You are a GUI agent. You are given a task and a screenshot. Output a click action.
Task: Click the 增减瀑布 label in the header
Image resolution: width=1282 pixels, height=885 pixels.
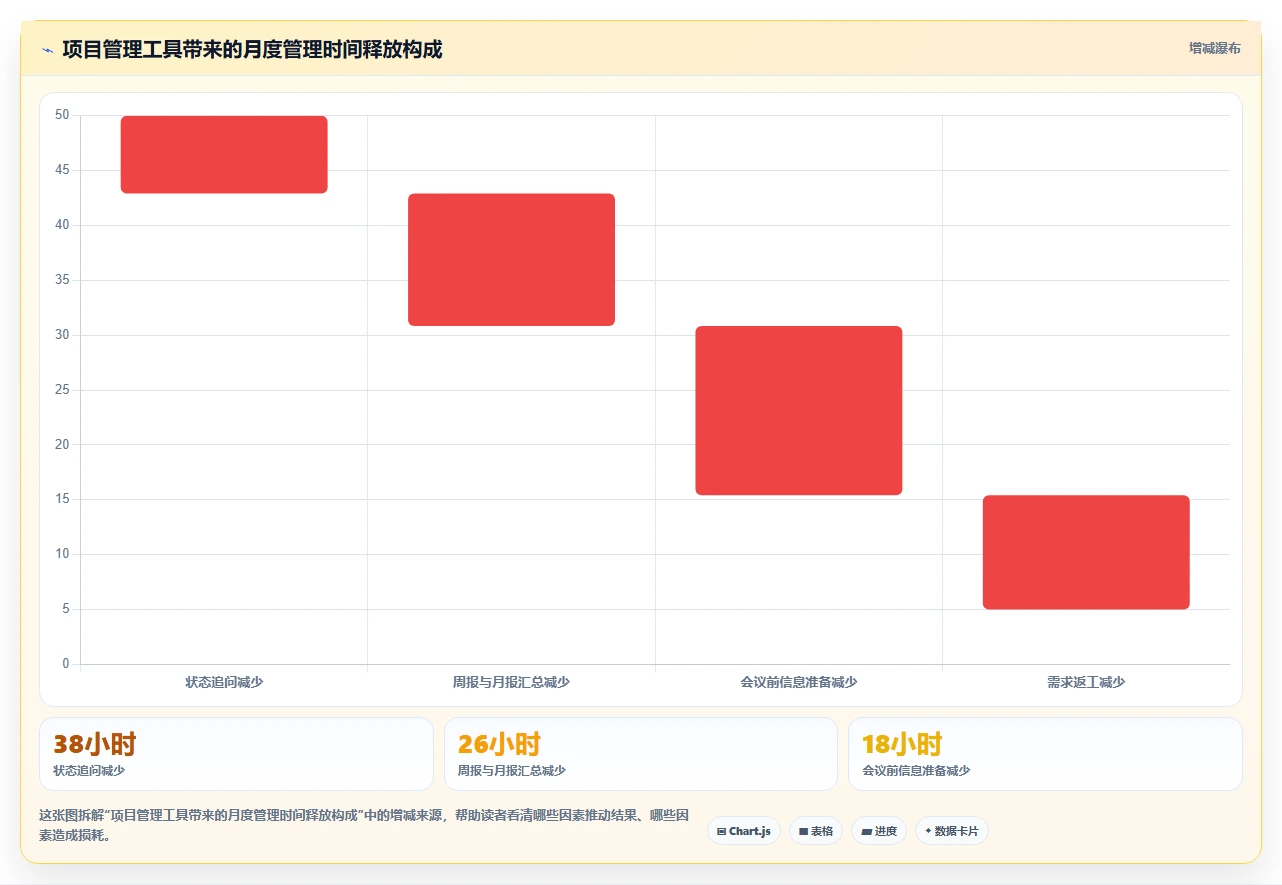(1214, 48)
